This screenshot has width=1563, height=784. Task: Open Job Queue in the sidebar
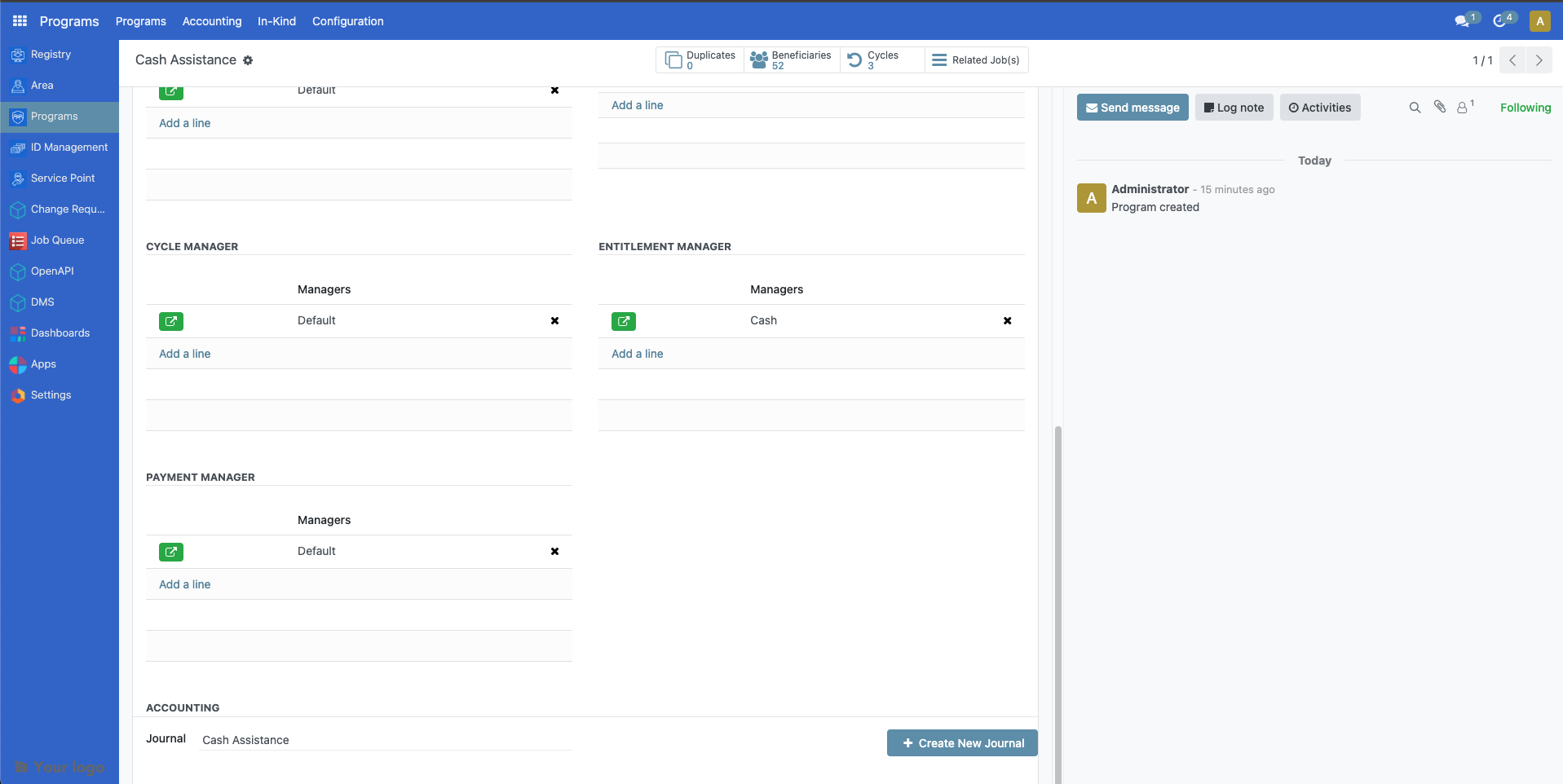[x=58, y=240]
